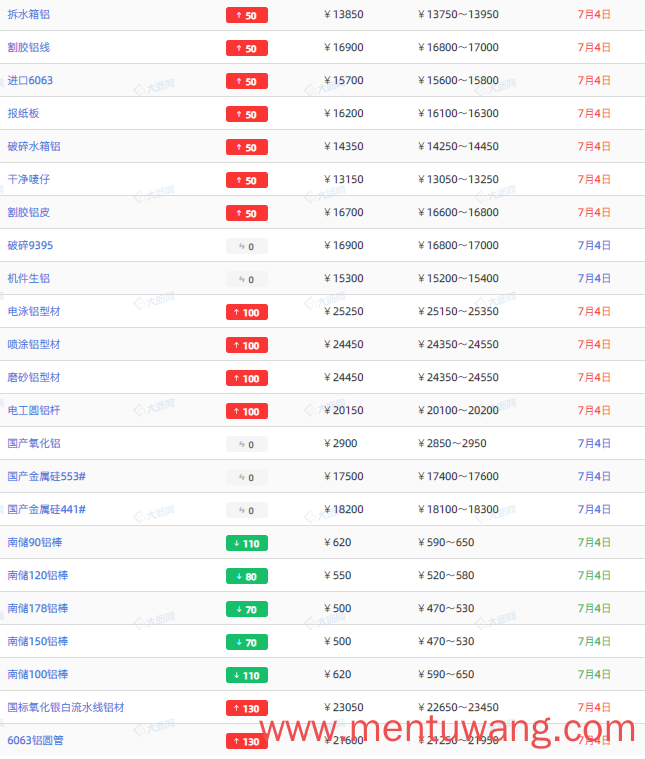Click the gray 0 badge for 国产金属硅553#
This screenshot has width=645, height=759.
click(247, 477)
